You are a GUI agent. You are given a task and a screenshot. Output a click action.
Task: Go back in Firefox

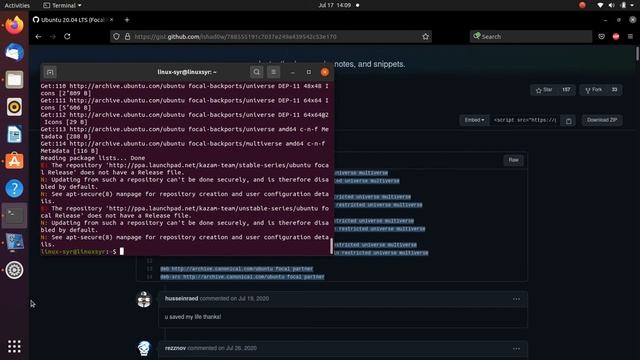click(38, 36)
